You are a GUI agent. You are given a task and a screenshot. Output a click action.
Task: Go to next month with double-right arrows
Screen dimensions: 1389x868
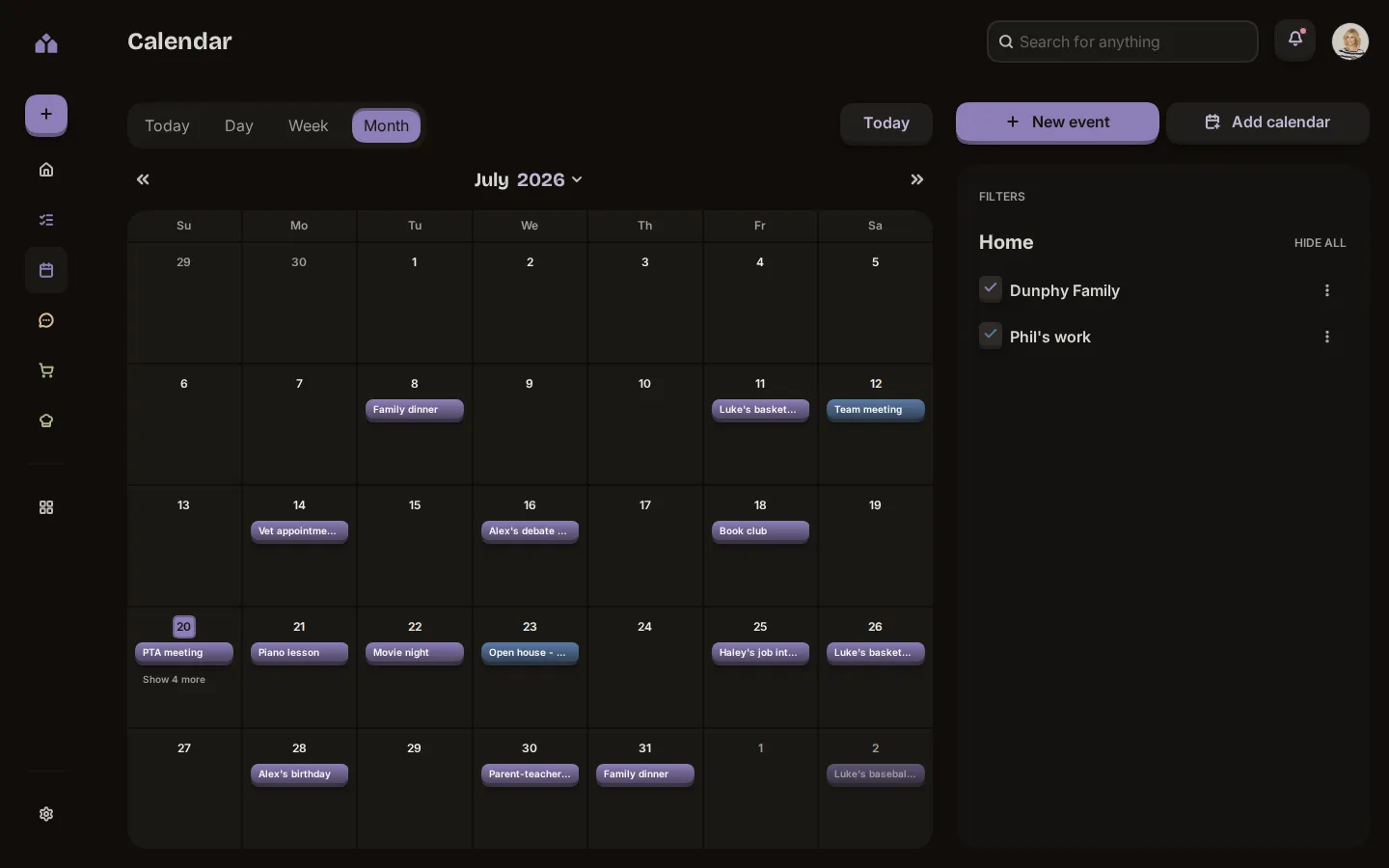(917, 179)
